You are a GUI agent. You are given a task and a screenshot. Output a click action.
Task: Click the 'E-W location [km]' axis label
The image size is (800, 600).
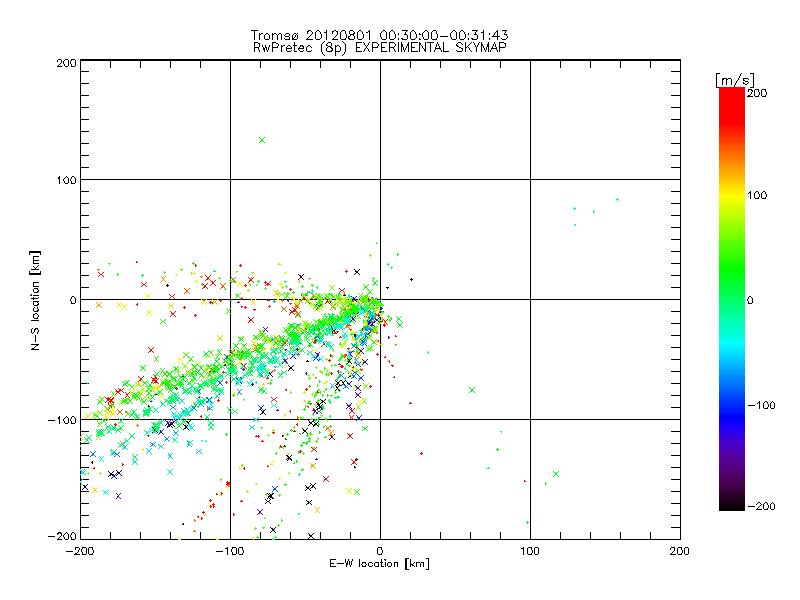[x=379, y=564]
